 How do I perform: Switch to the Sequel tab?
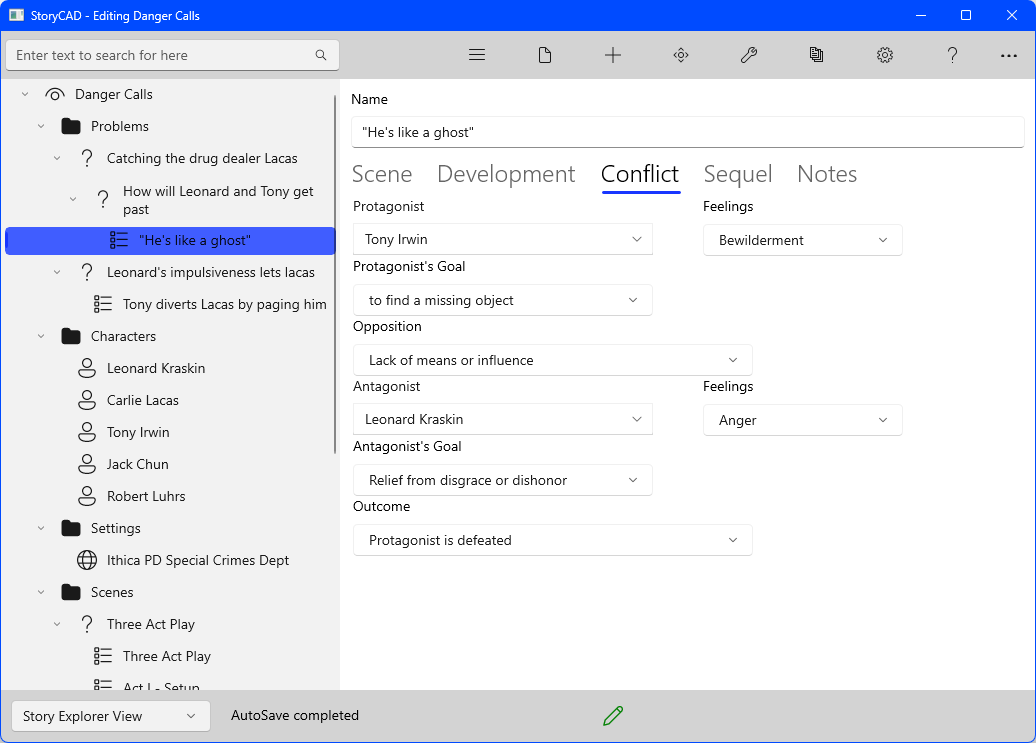pos(738,174)
